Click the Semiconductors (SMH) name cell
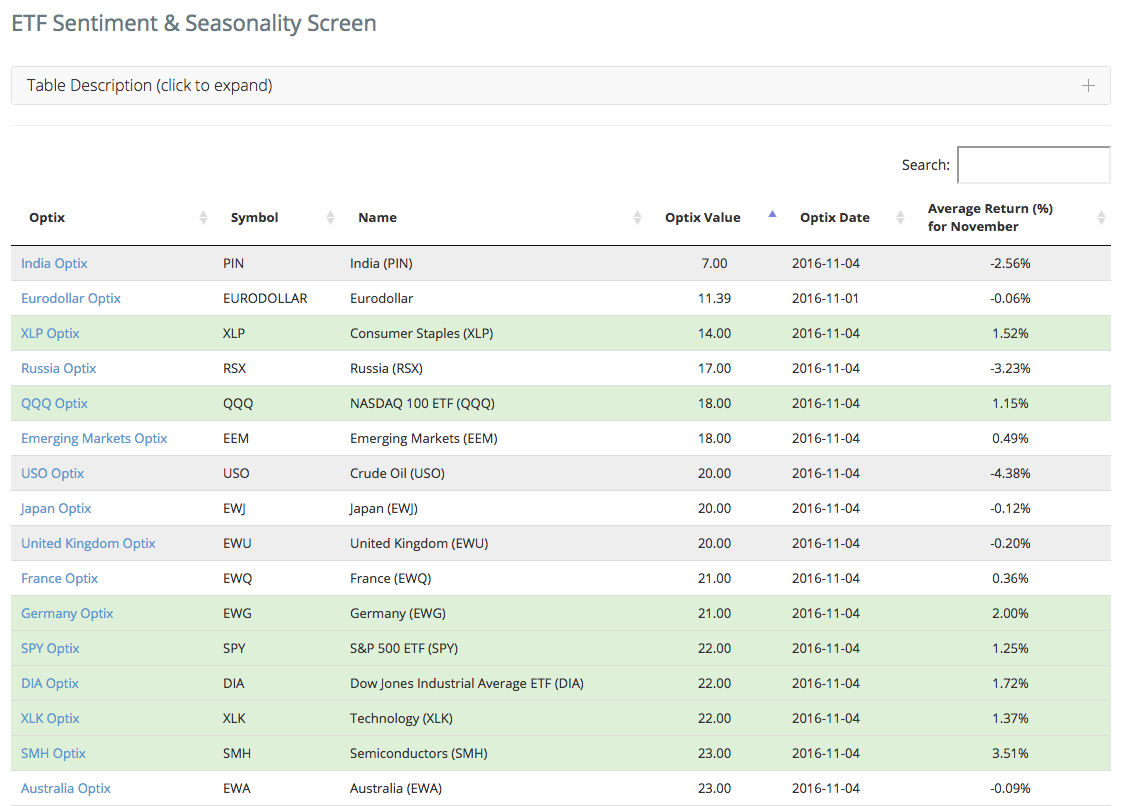The height and width of the screenshot is (806, 1131). point(418,753)
